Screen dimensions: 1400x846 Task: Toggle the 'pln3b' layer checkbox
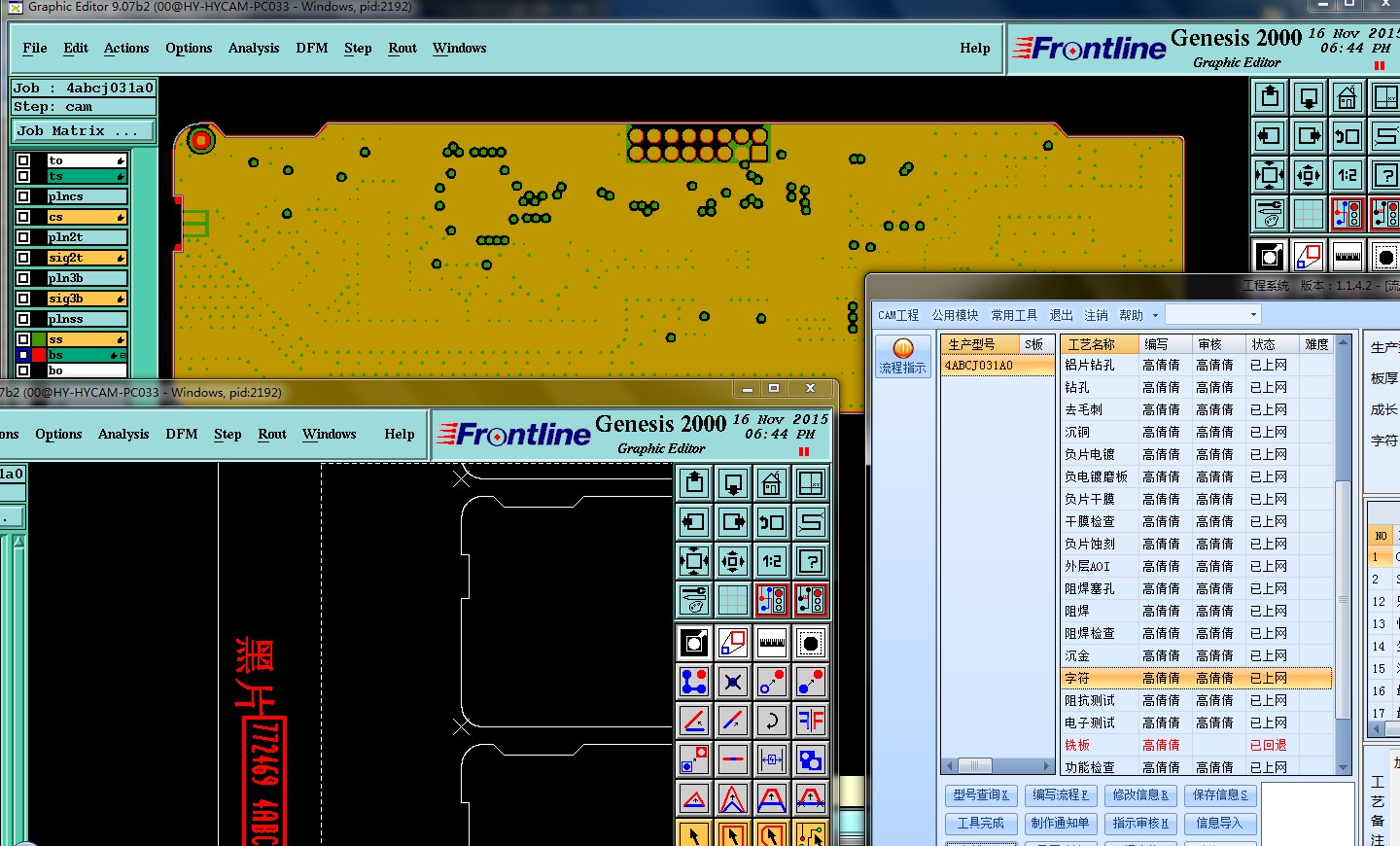point(23,278)
